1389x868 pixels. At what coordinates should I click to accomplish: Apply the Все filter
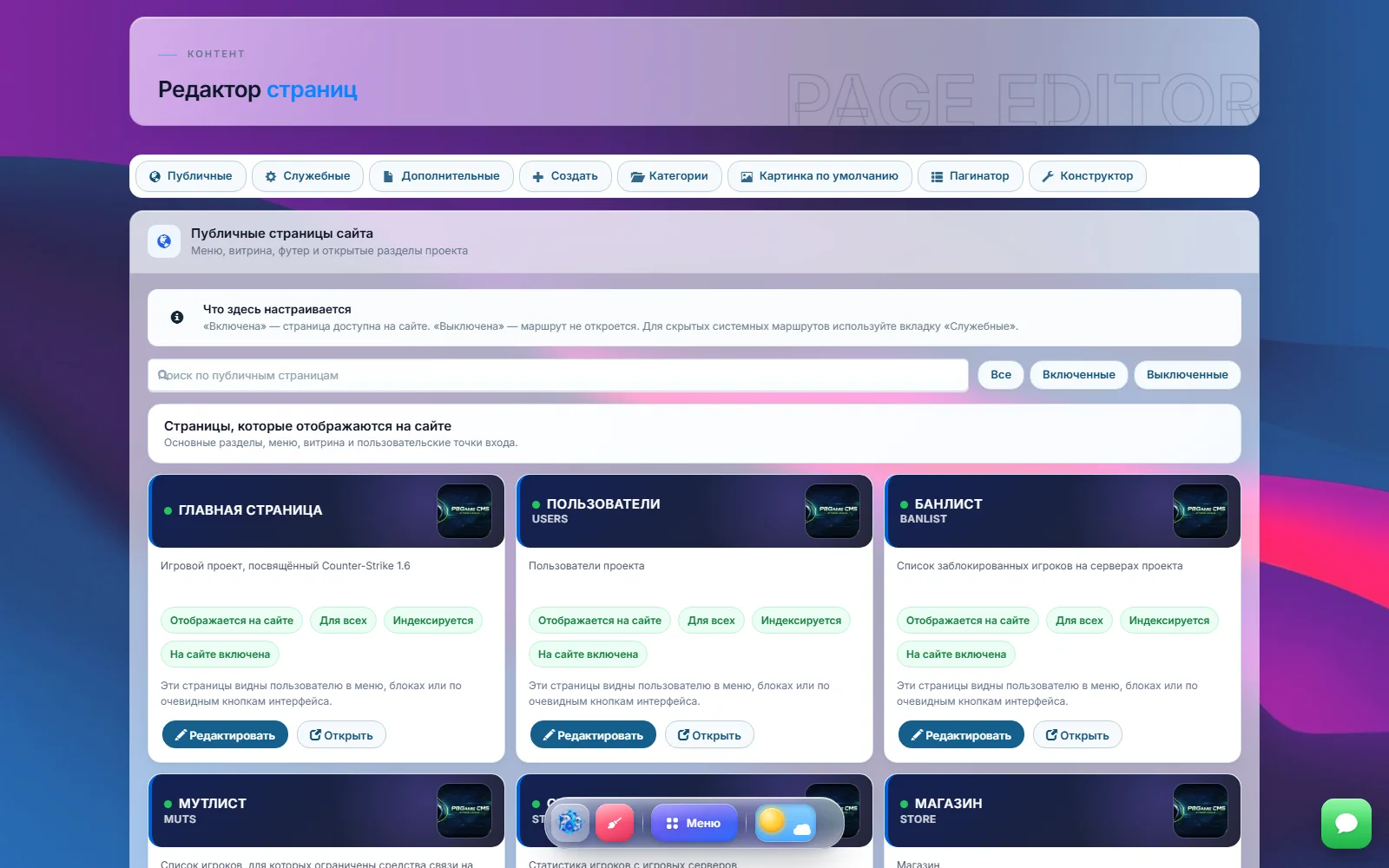(1001, 375)
